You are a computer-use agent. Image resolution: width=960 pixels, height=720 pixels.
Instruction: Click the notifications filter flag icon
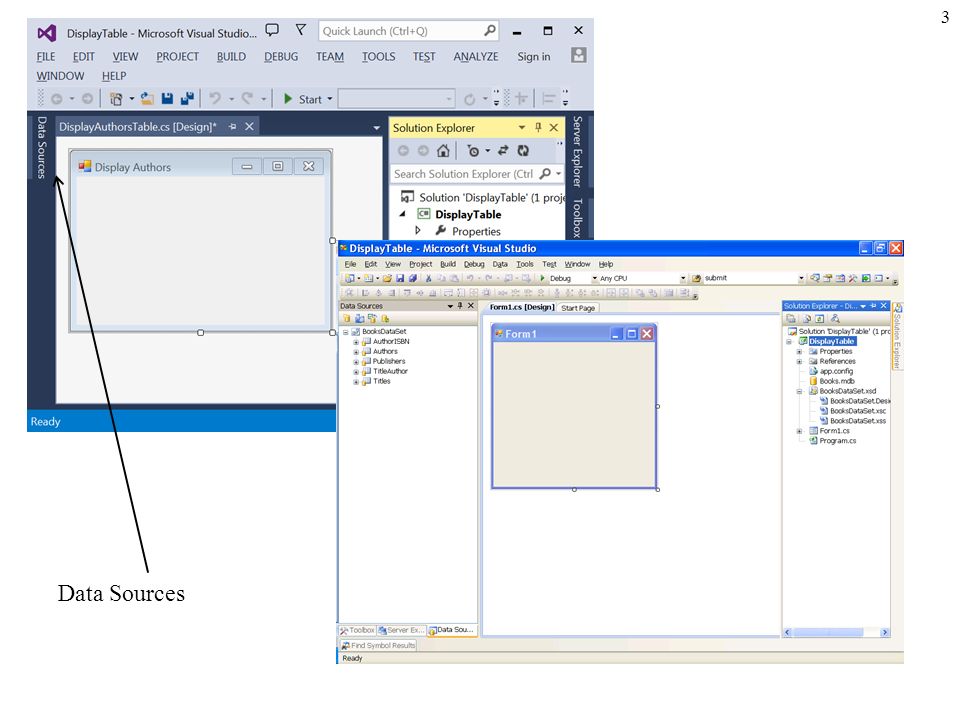pos(301,30)
